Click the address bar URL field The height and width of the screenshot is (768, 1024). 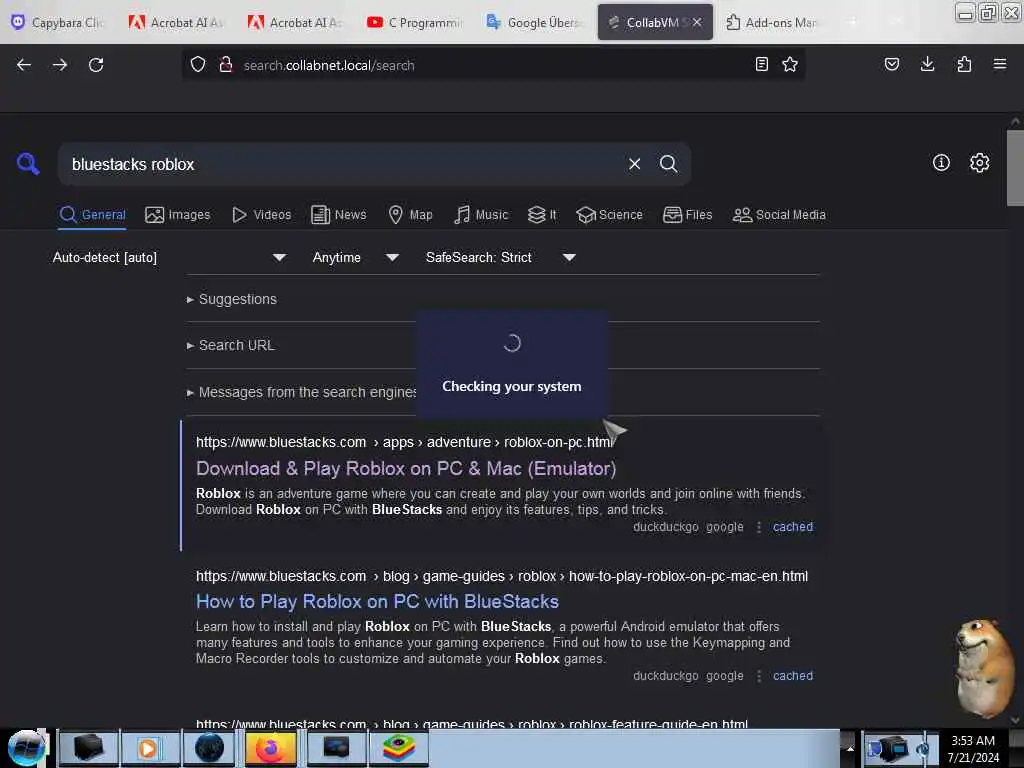pyautogui.click(x=493, y=65)
